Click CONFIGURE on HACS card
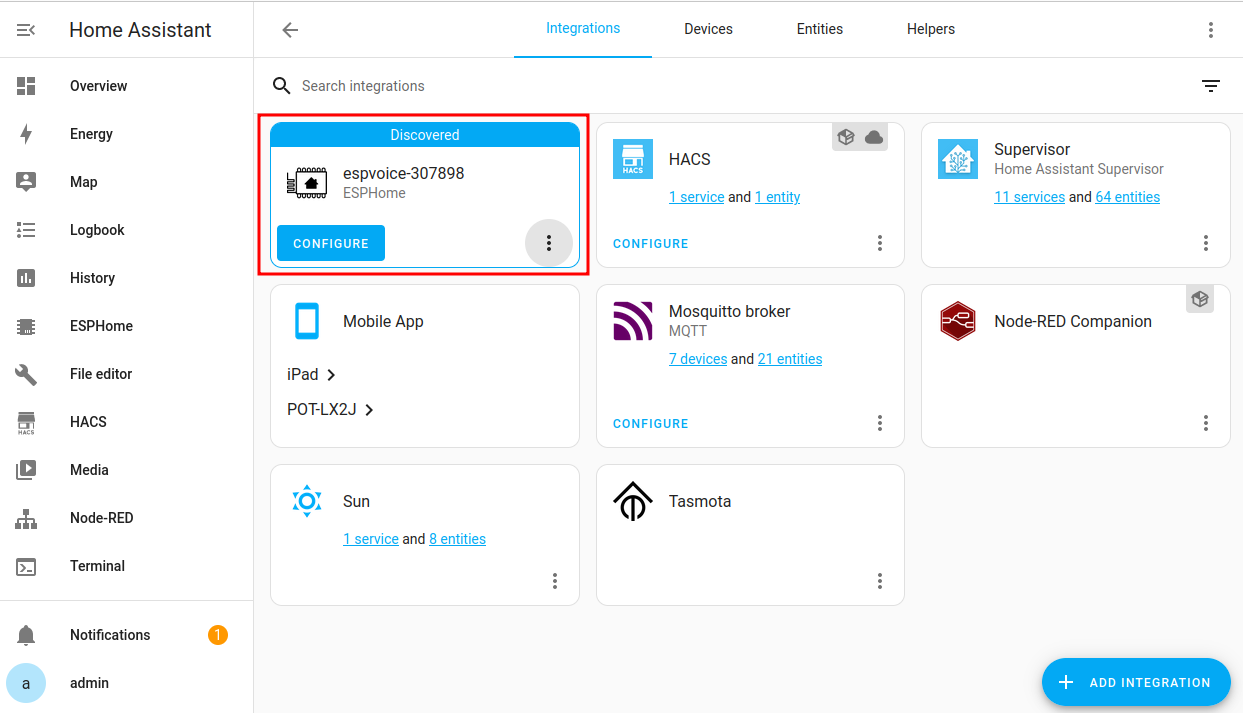This screenshot has height=713, width=1243. (651, 243)
